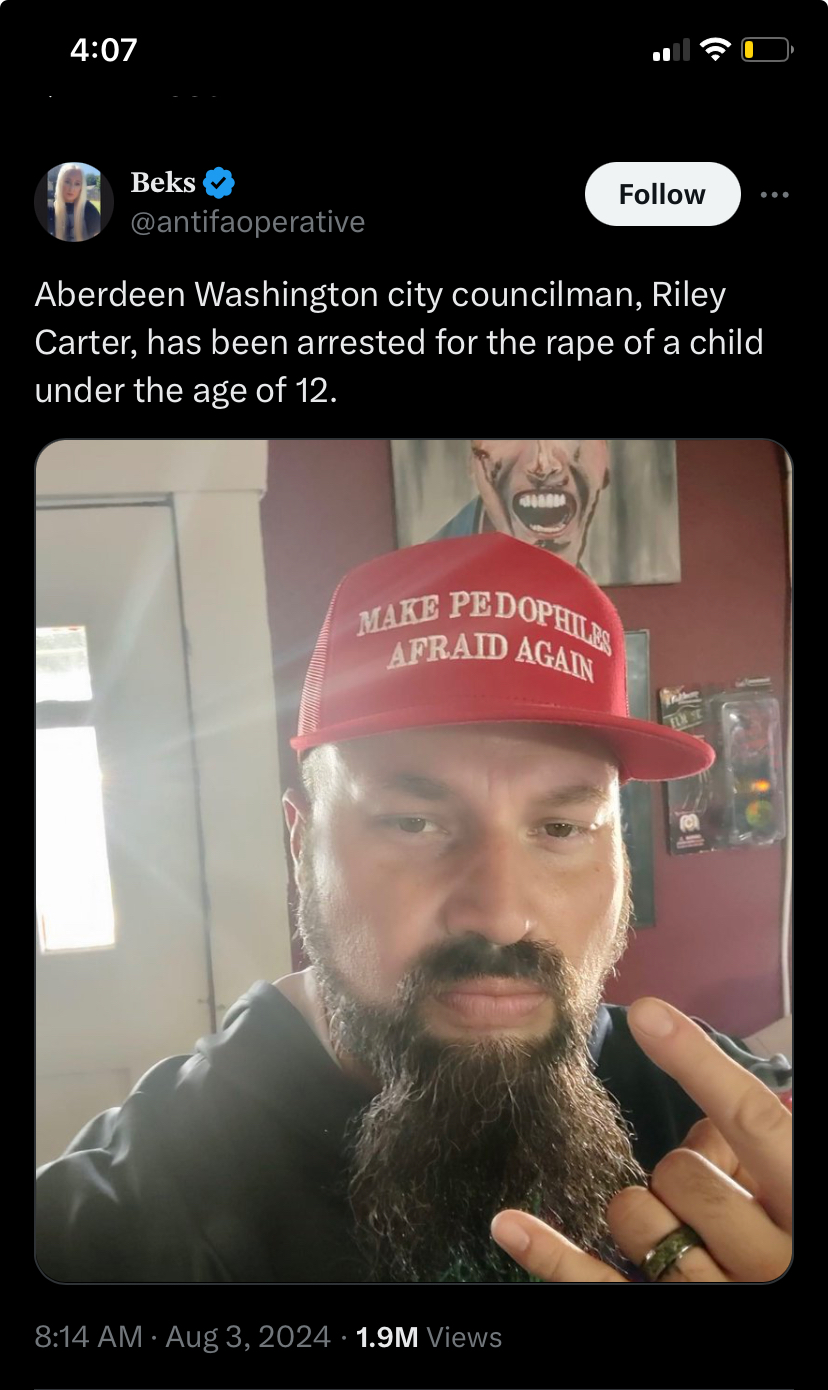Tap the blue verified badge

[x=219, y=183]
